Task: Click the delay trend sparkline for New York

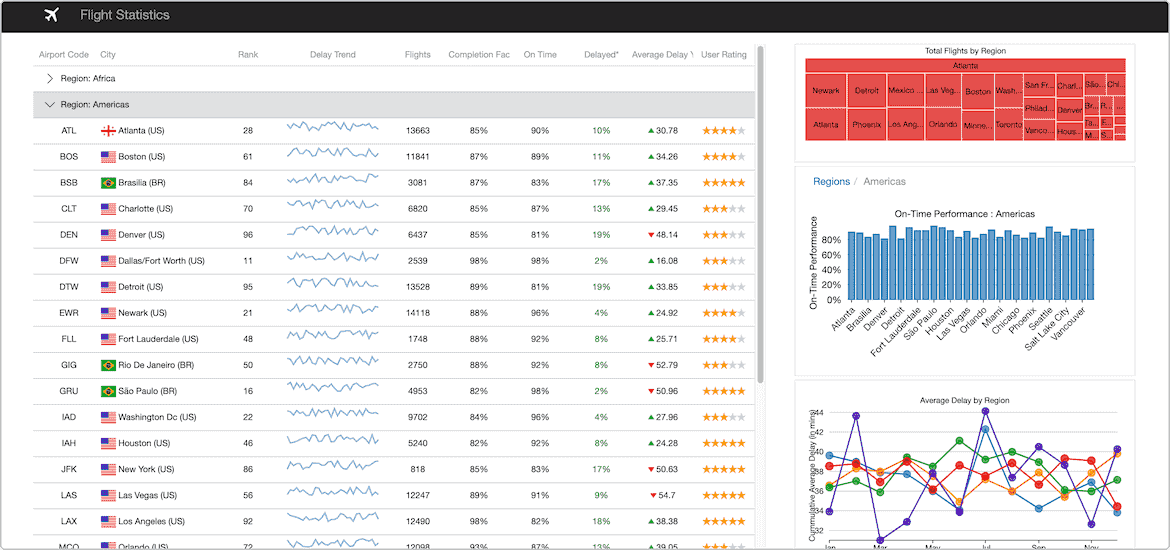Action: coord(333,469)
